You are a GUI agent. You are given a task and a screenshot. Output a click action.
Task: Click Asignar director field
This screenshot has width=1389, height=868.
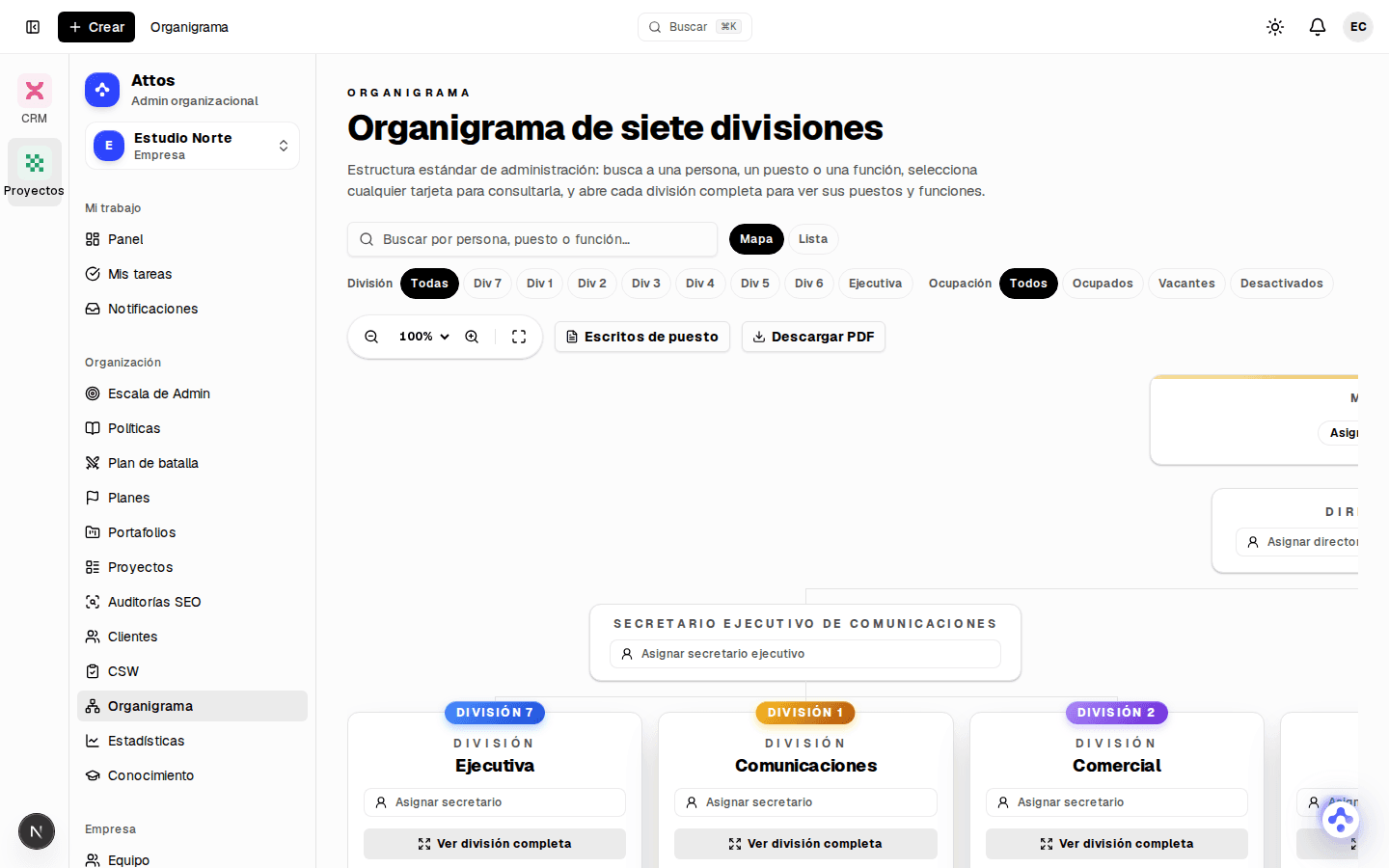tap(1297, 542)
